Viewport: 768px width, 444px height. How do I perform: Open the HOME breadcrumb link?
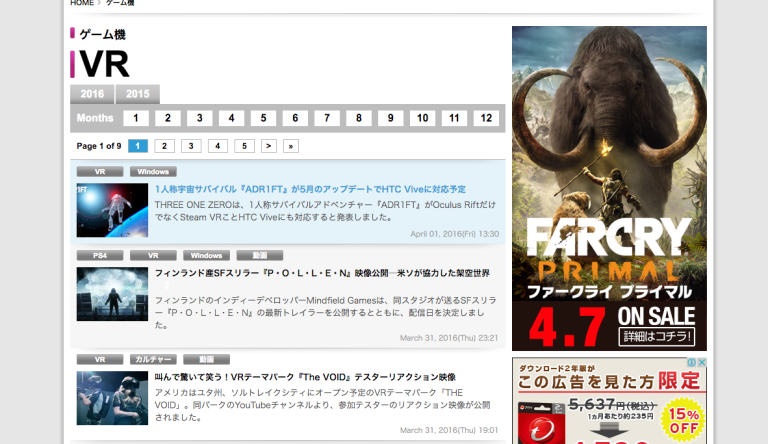pos(82,2)
